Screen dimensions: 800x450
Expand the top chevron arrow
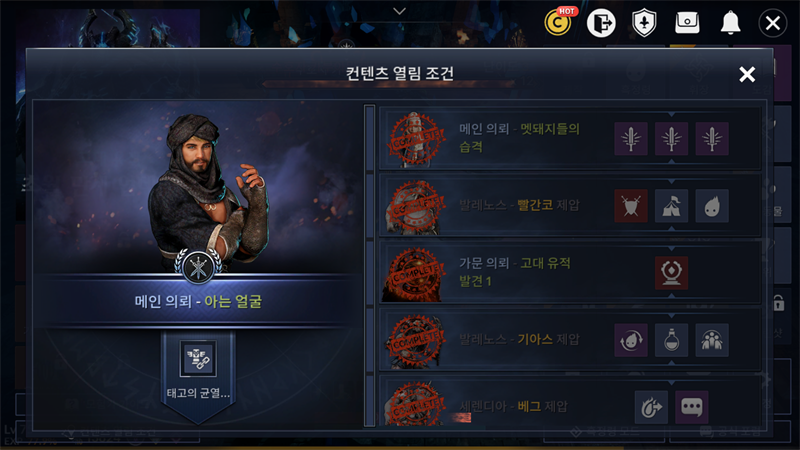[399, 11]
